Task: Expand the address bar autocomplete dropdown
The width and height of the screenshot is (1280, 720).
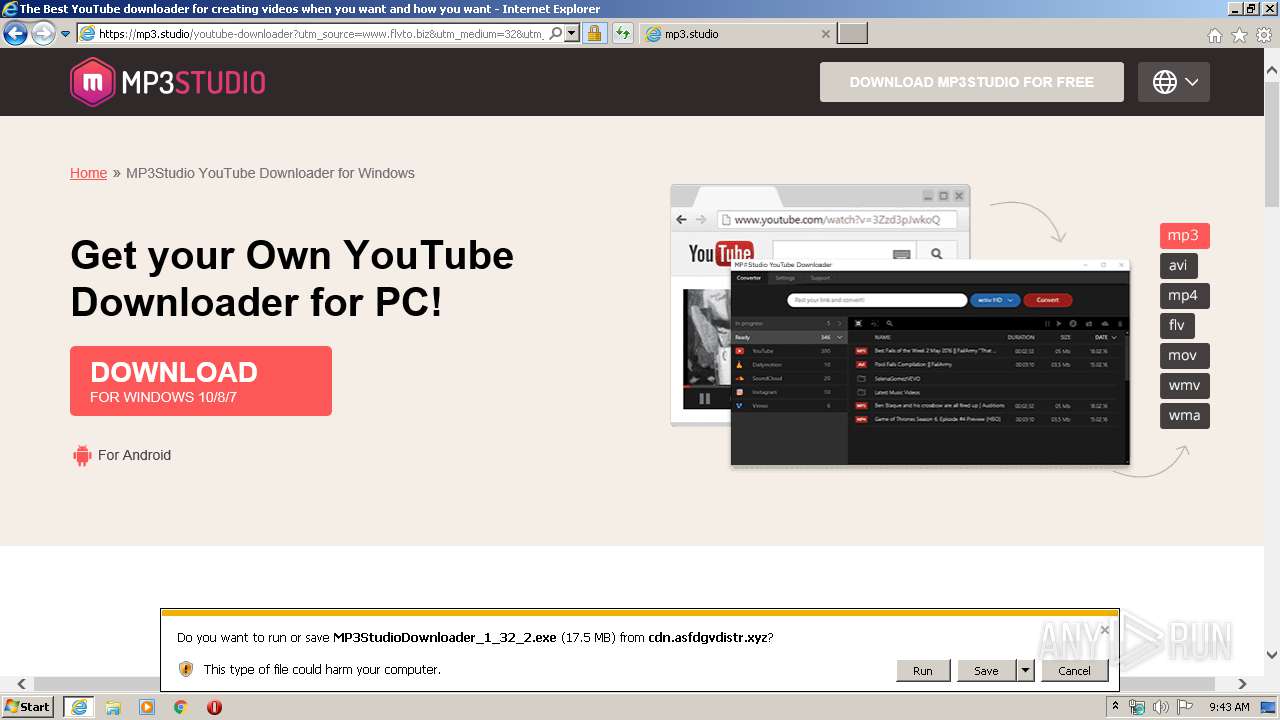Action: coord(572,34)
